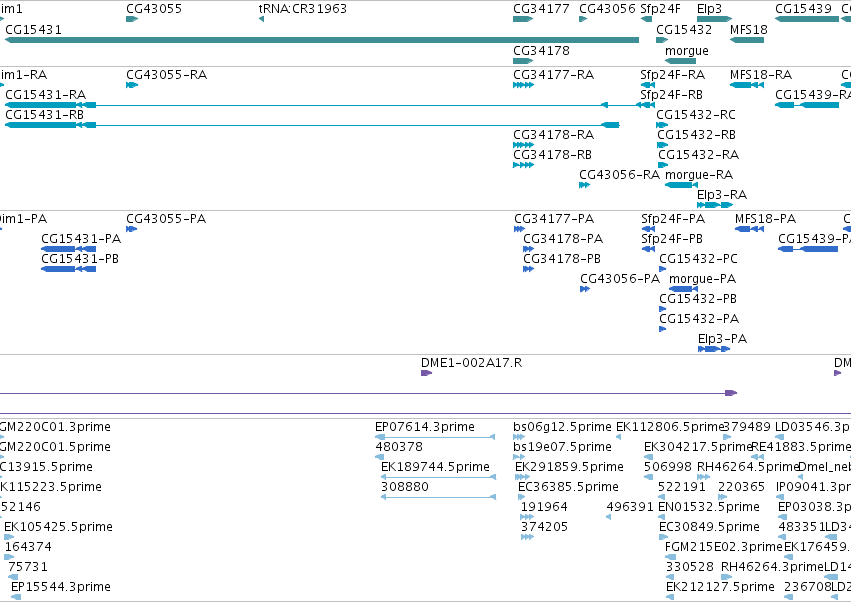Select the MFS18-RA transcript label
The width and height of the screenshot is (851, 602).
[x=760, y=74]
